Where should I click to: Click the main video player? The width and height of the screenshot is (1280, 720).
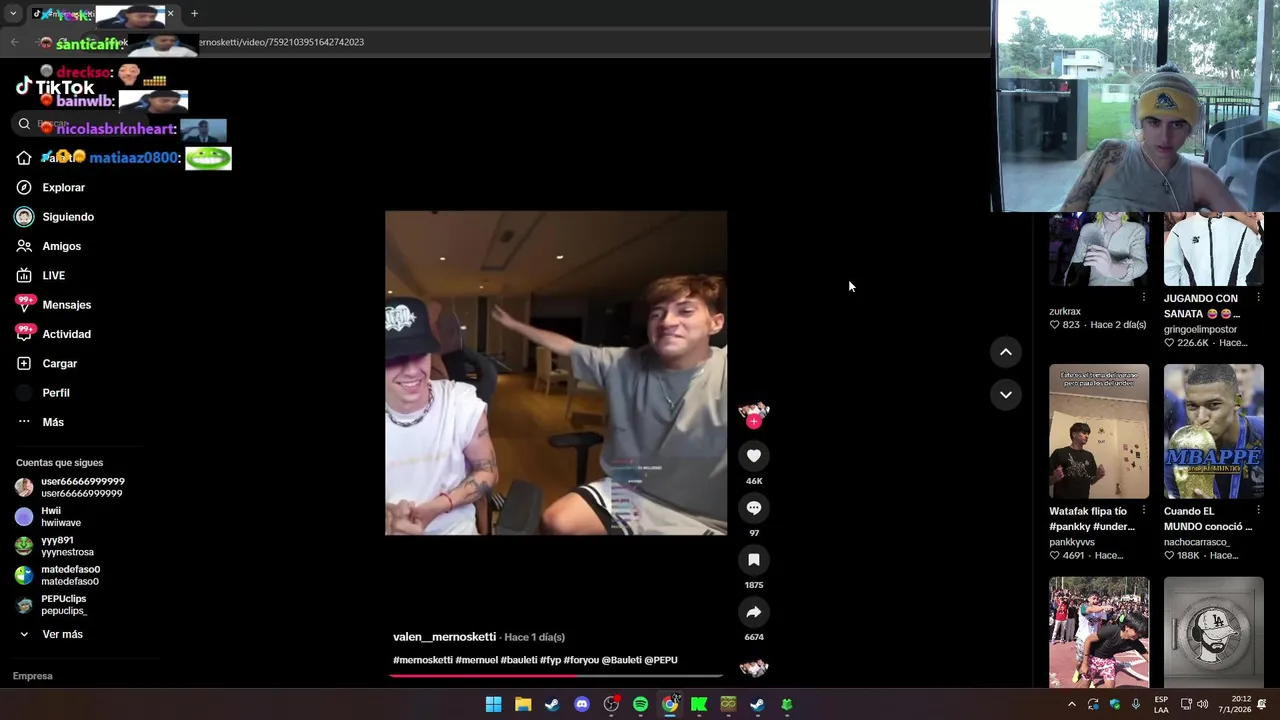pyautogui.click(x=556, y=373)
